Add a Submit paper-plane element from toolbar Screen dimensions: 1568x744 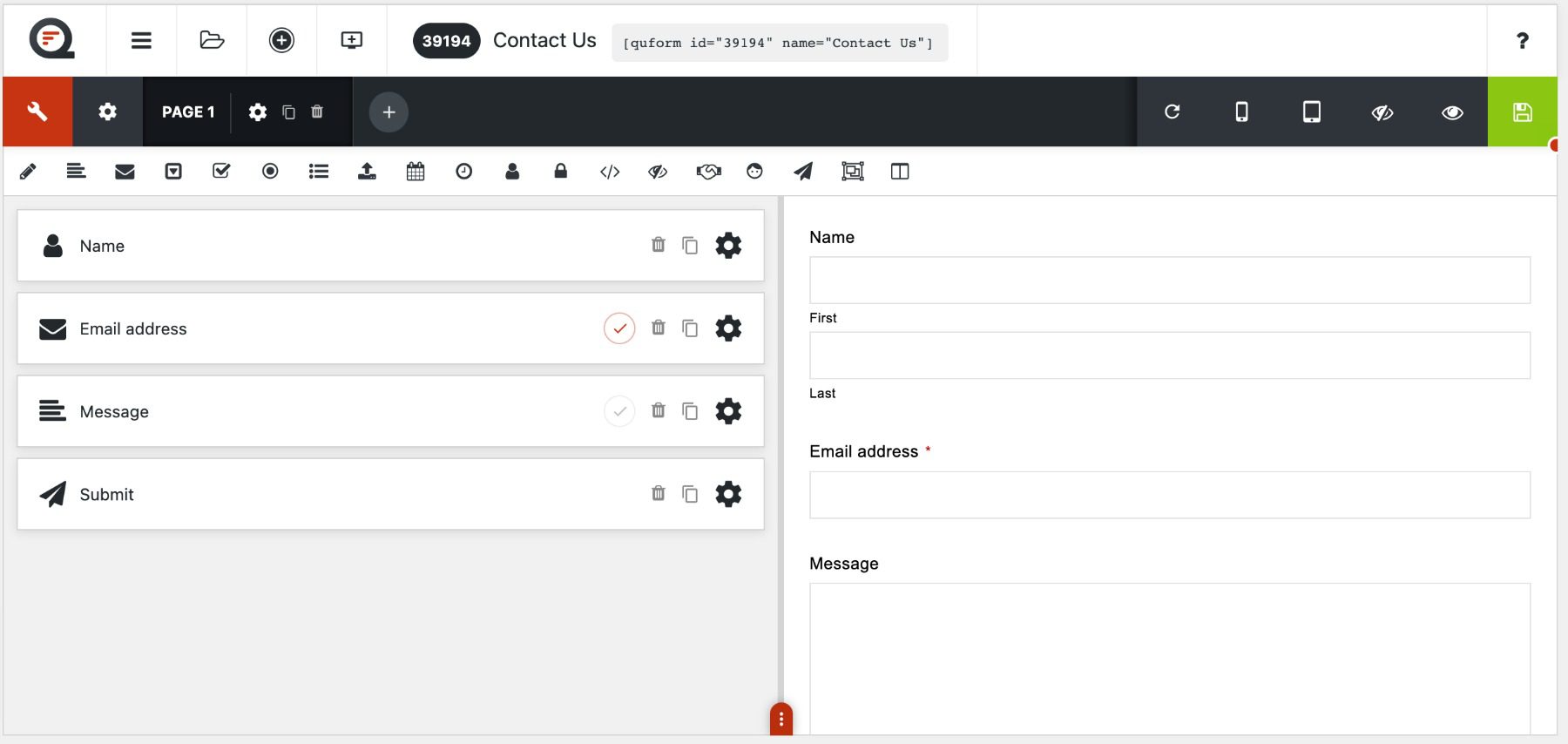(x=803, y=172)
